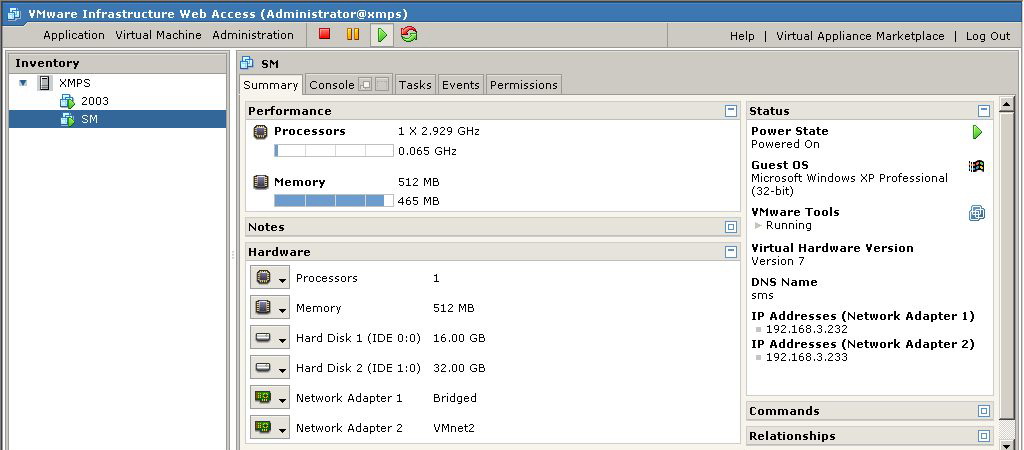Open the Network Adapter 1 dropdown
Screen dimensions: 1024x450
point(270,398)
